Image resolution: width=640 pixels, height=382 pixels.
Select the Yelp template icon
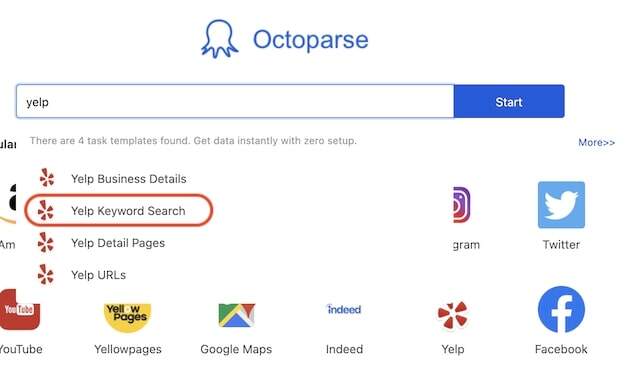tap(453, 315)
